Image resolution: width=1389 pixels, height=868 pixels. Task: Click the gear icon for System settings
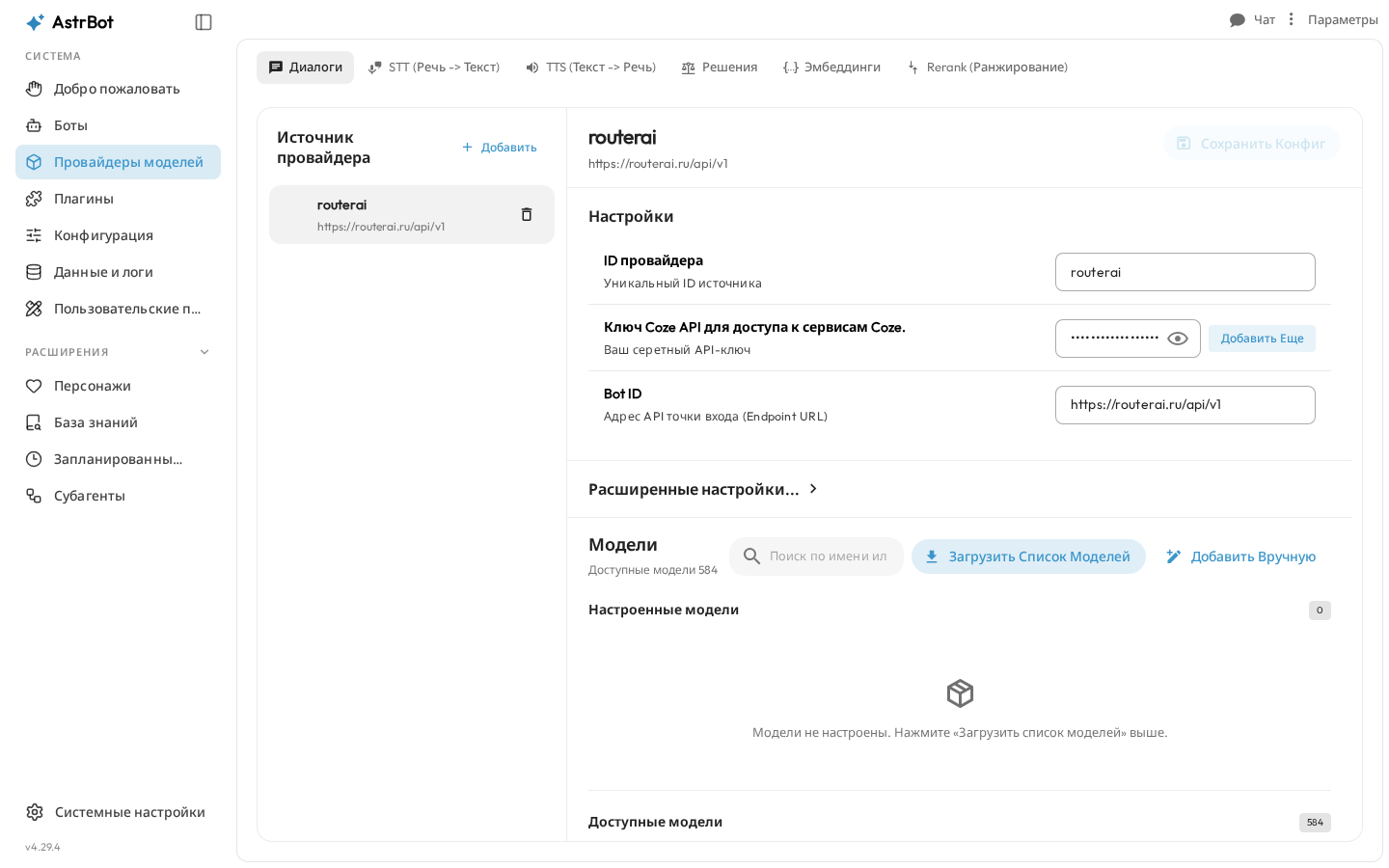(35, 812)
